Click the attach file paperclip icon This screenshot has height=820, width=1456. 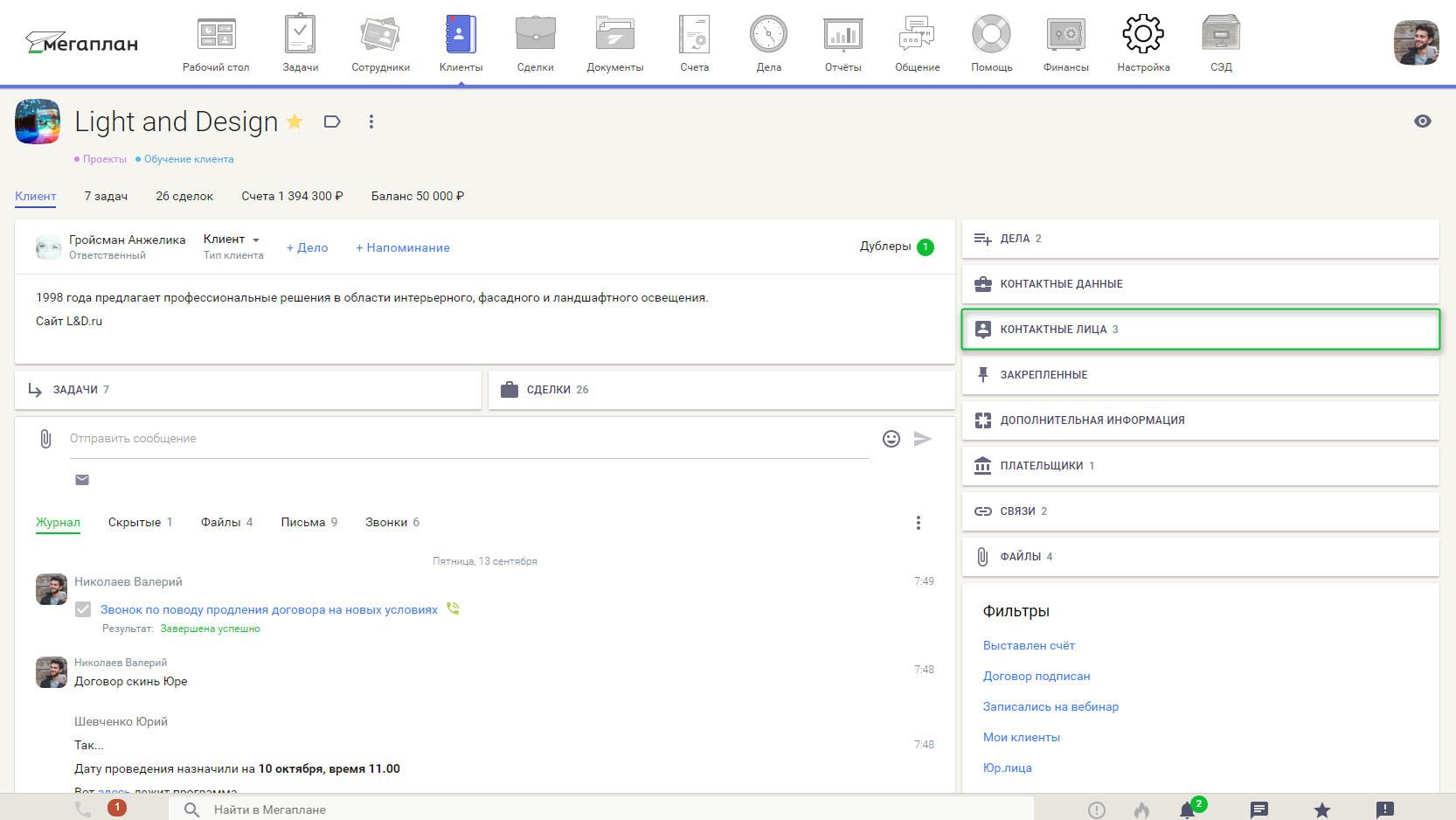click(x=45, y=439)
